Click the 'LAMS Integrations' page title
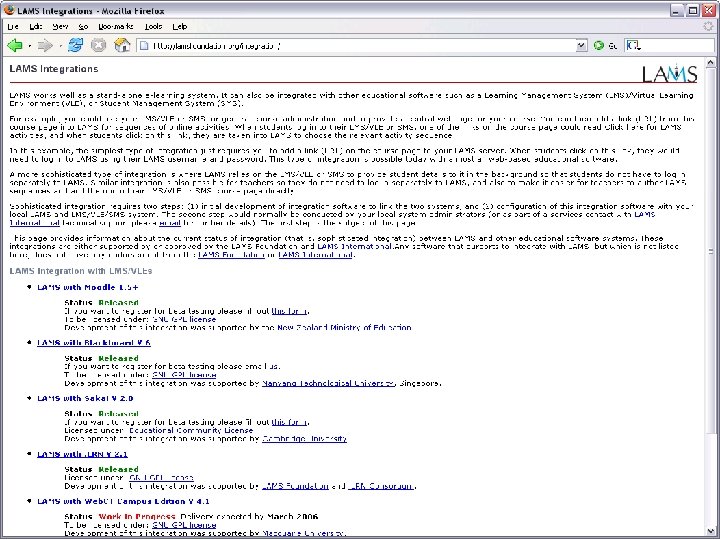The height and width of the screenshot is (540, 720). pyautogui.click(x=54, y=69)
